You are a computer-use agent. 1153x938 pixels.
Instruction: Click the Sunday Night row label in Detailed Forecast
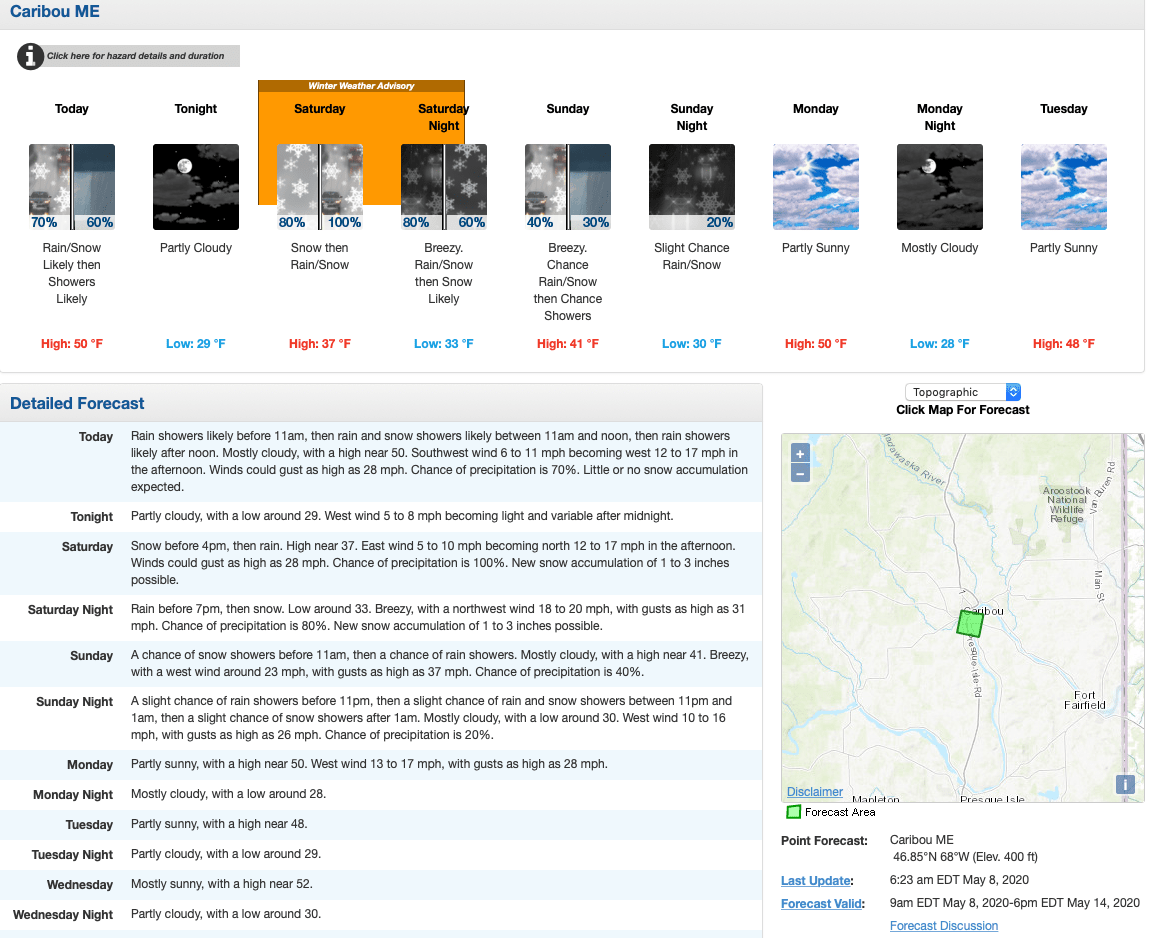click(74, 702)
